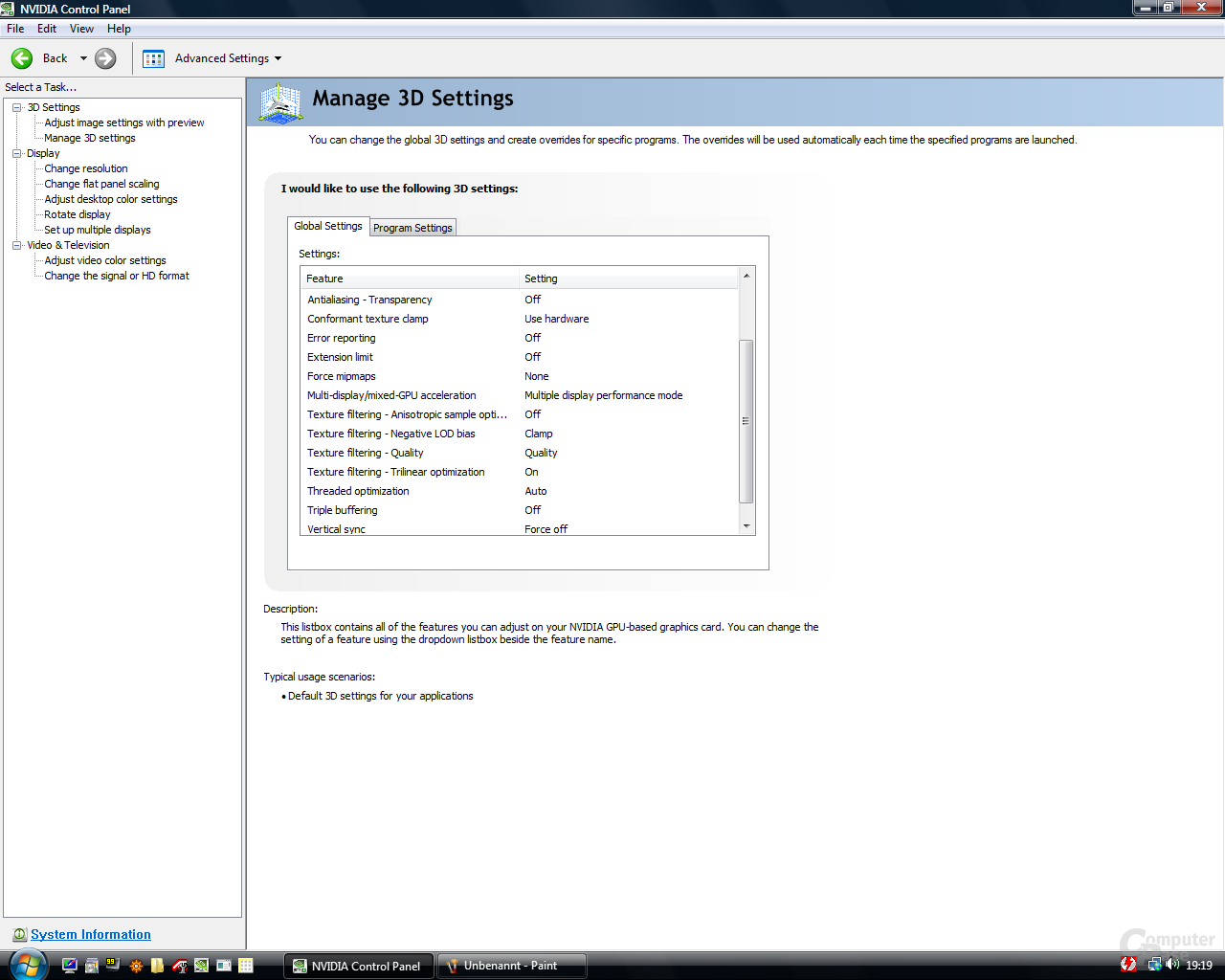Viewport: 1225px width, 980px height.
Task: Open the System Information link
Action: (x=91, y=935)
